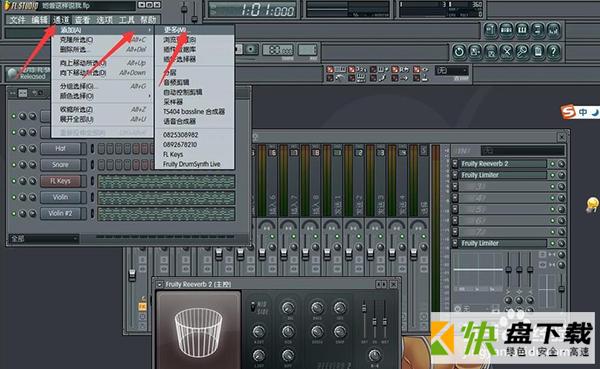Click the Snare channel button

(60, 165)
